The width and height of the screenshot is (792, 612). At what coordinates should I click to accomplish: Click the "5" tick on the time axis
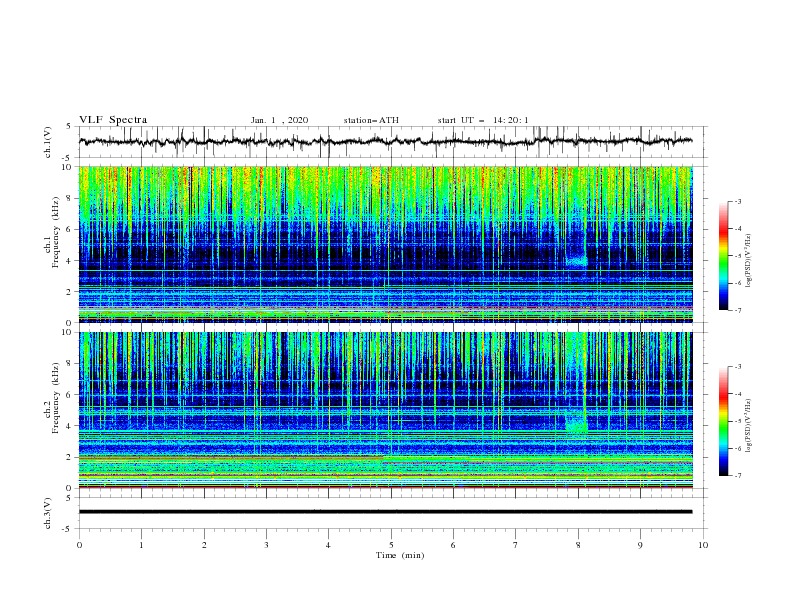391,545
